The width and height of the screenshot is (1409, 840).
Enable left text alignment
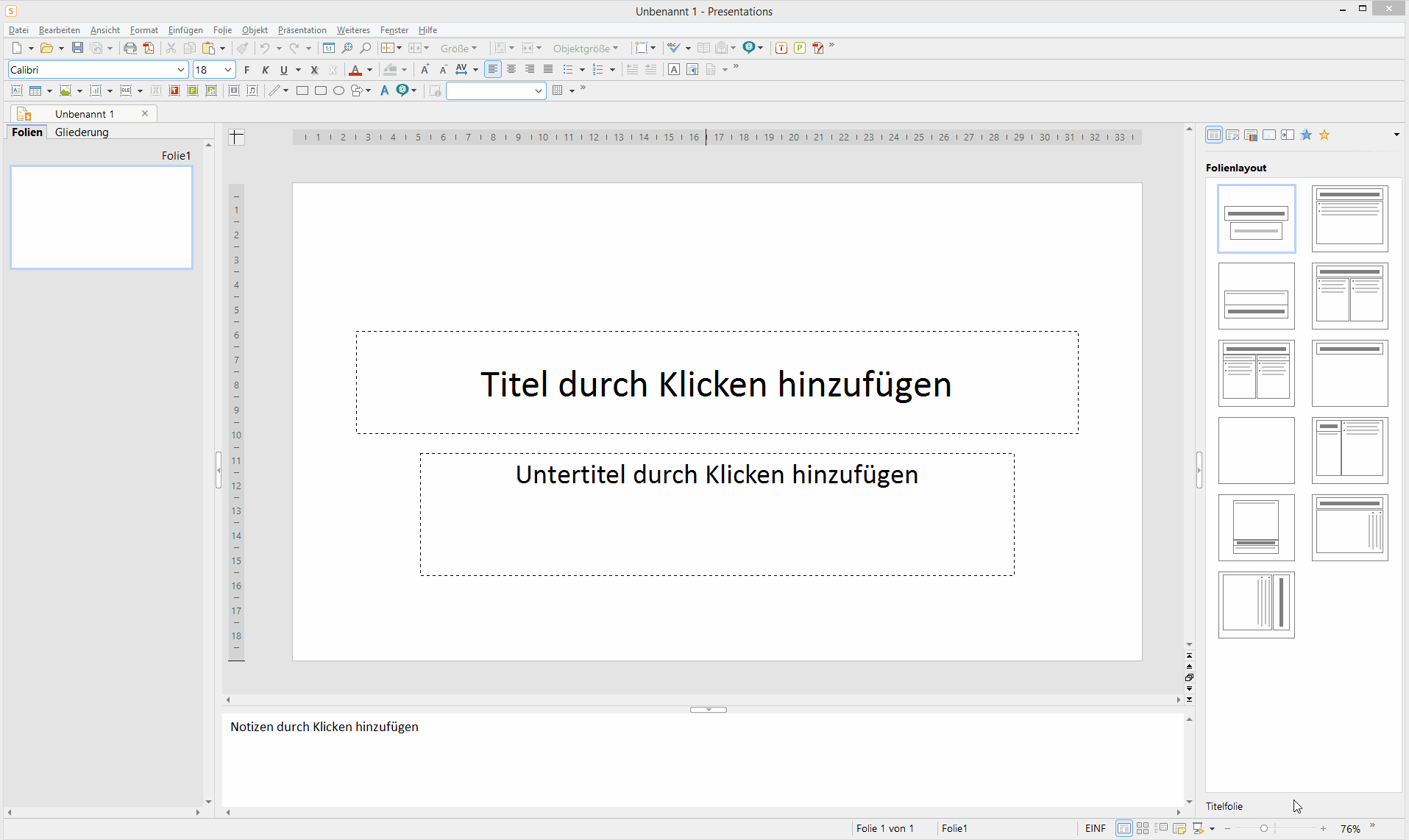(x=493, y=69)
